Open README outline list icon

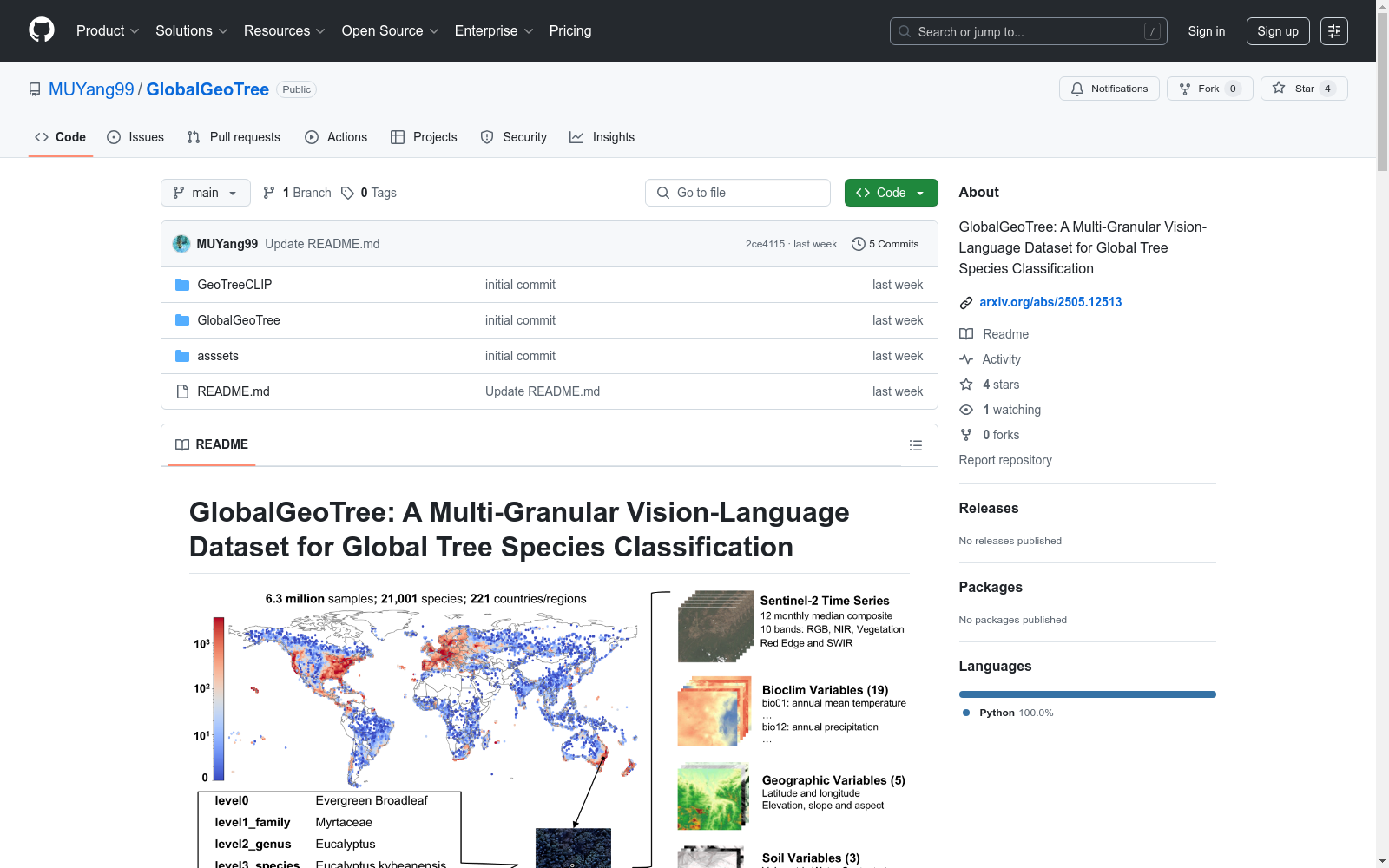coord(916,445)
